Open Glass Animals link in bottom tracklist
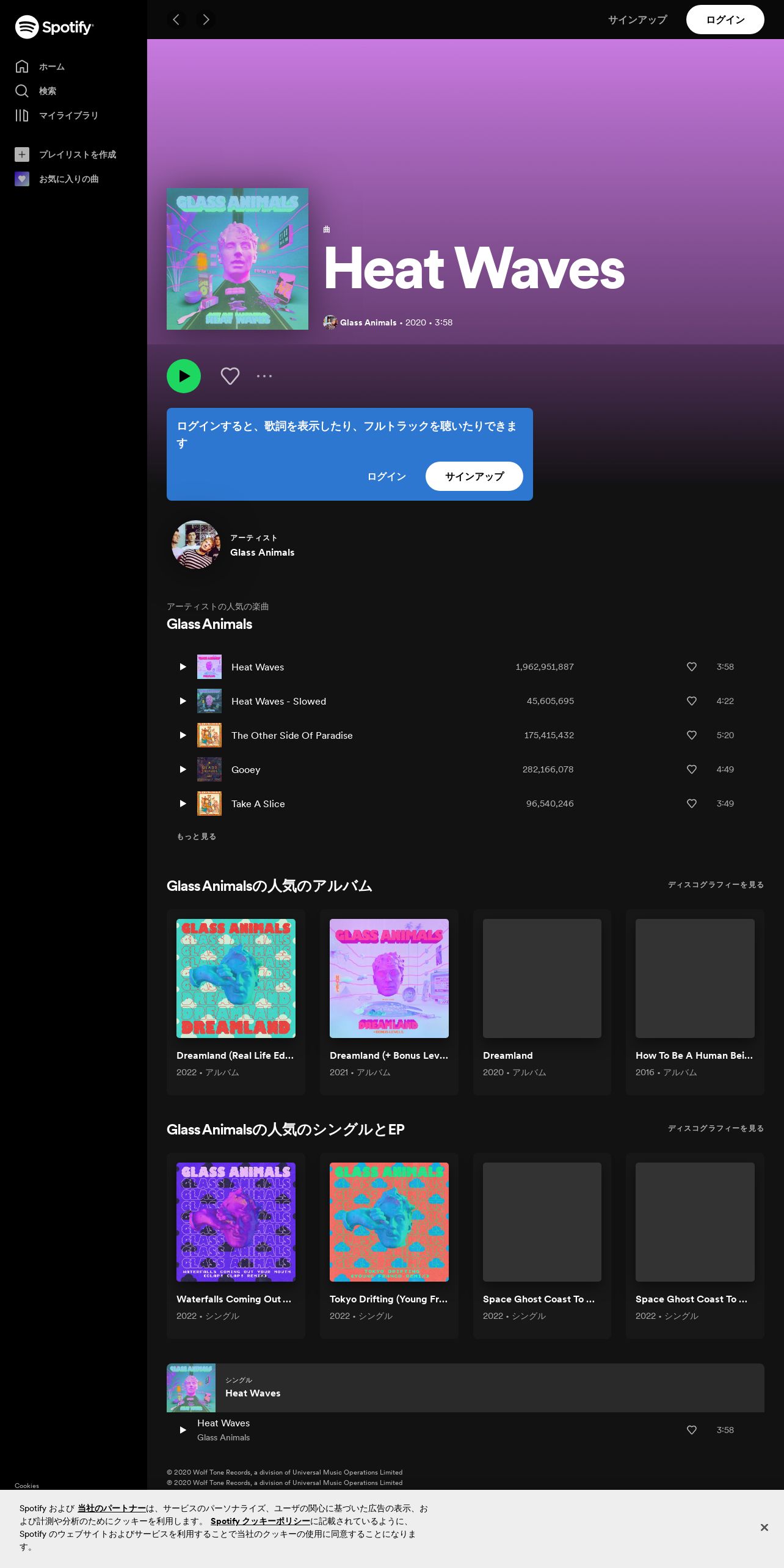The height and width of the screenshot is (1568, 784). click(x=223, y=1437)
